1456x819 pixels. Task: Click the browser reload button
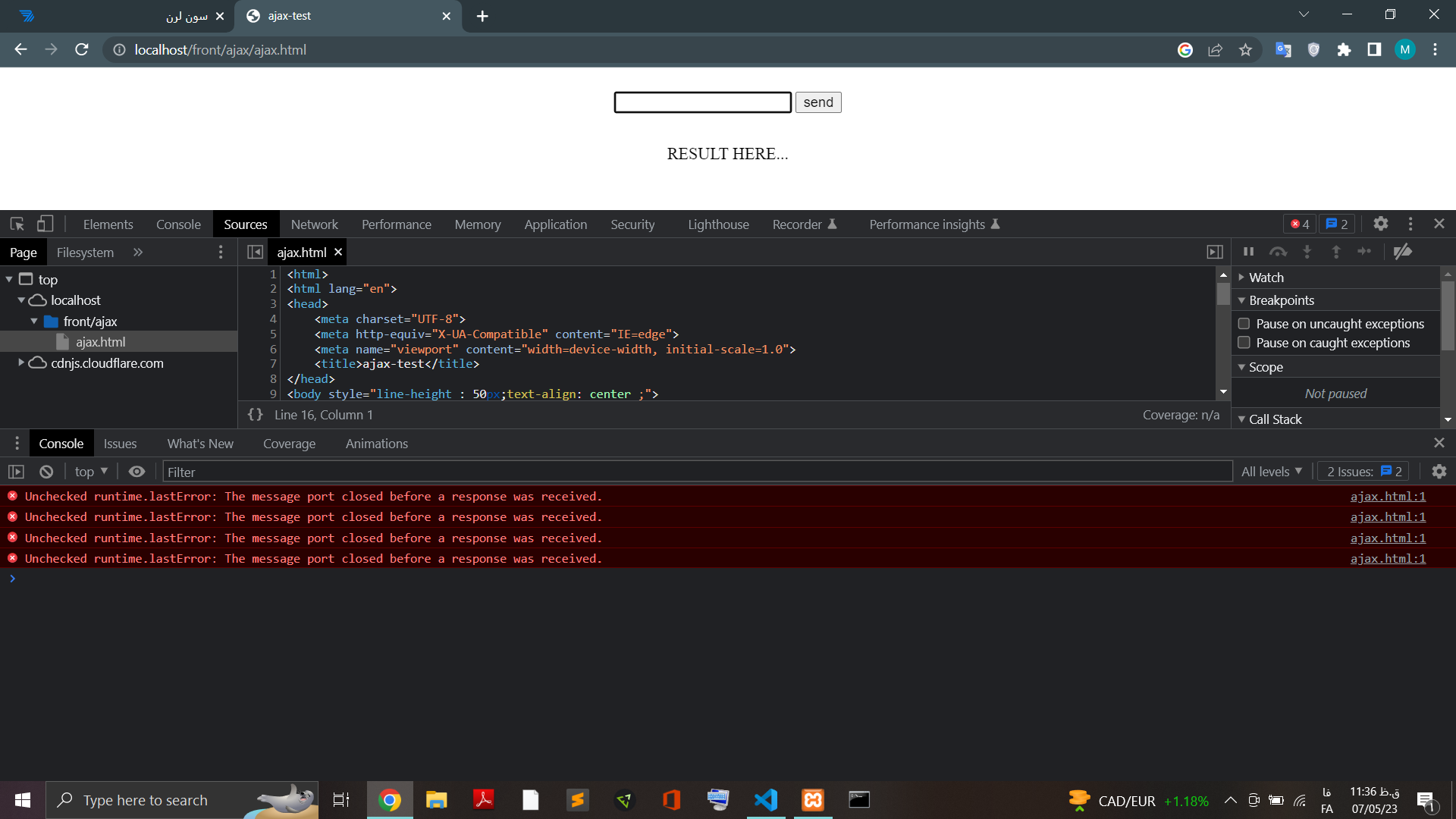pyautogui.click(x=82, y=50)
